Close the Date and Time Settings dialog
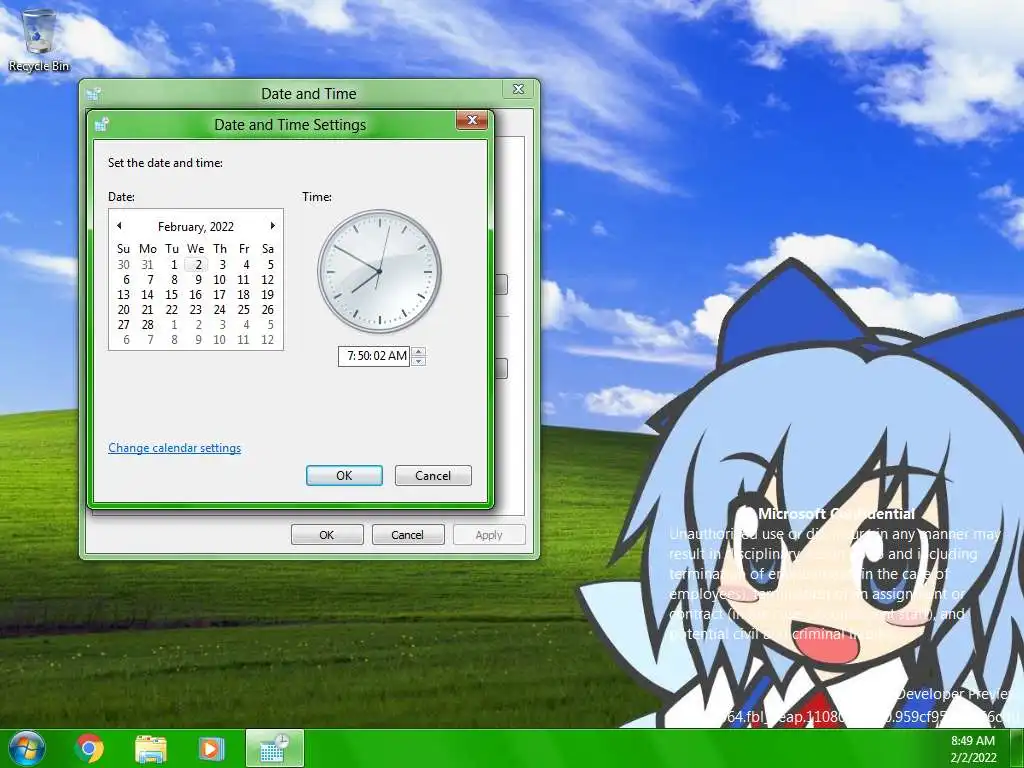 click(472, 120)
